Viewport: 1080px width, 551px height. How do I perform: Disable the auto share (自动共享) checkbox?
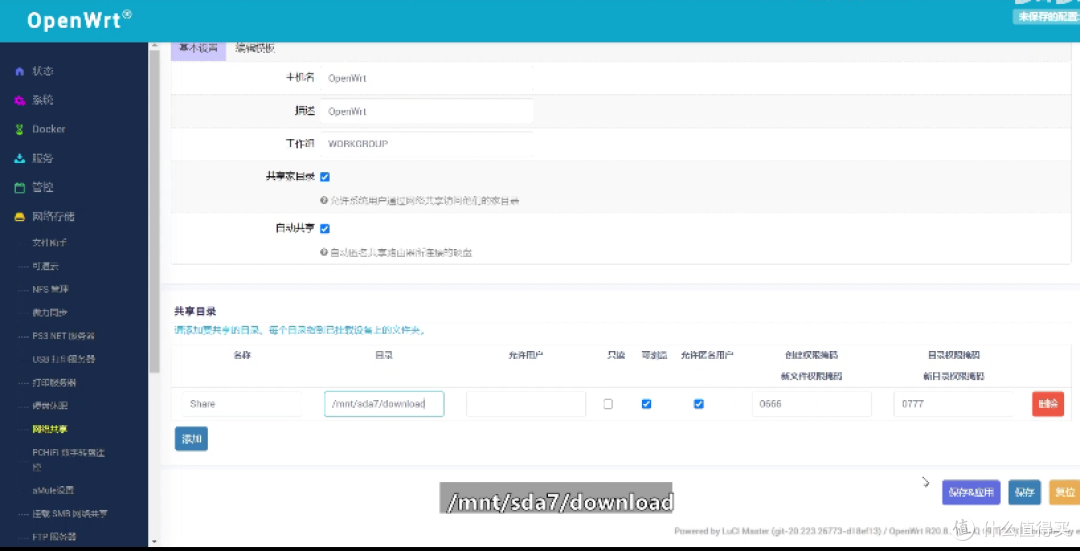325,229
